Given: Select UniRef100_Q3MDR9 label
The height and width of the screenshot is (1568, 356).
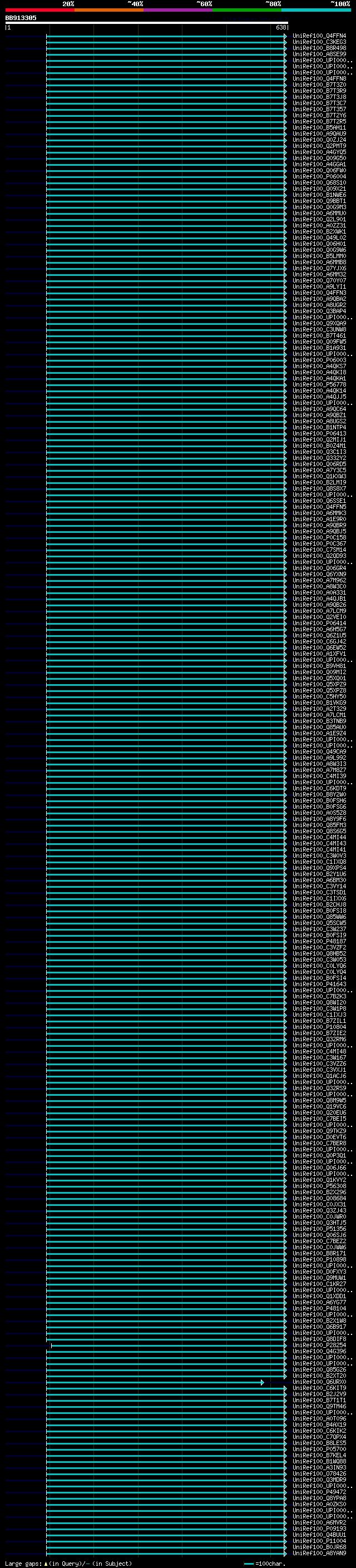Looking at the screenshot, I should (319, 1480).
